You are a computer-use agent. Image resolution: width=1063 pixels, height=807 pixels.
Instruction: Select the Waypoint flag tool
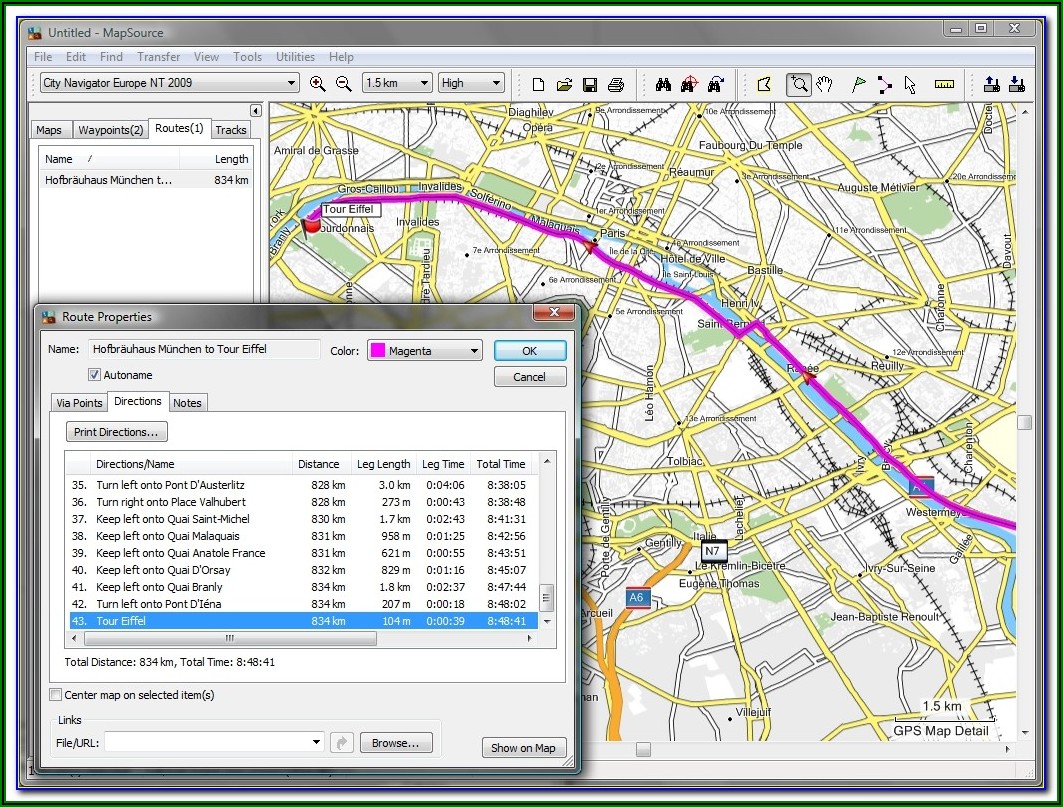[858, 84]
